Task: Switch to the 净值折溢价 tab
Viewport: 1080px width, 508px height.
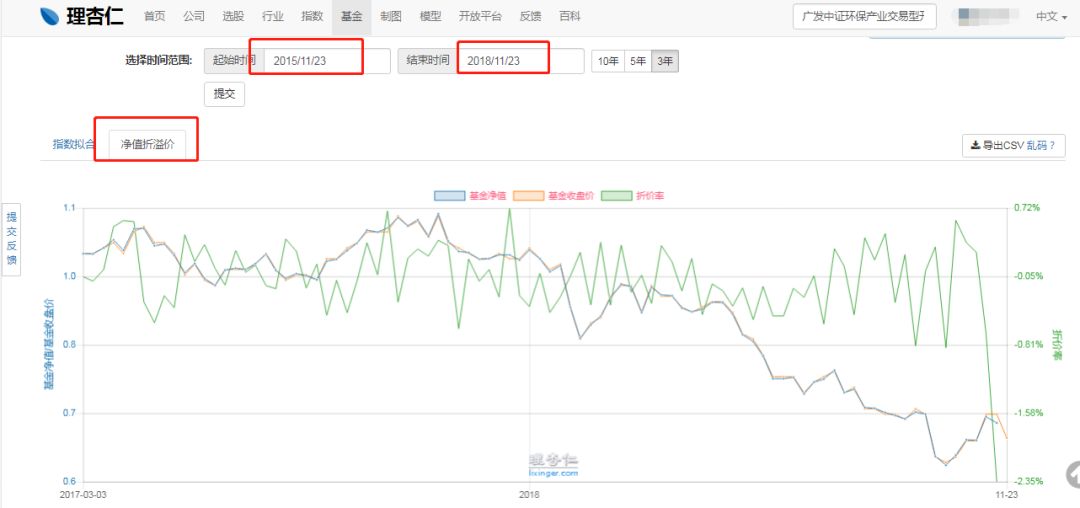Action: [x=147, y=145]
